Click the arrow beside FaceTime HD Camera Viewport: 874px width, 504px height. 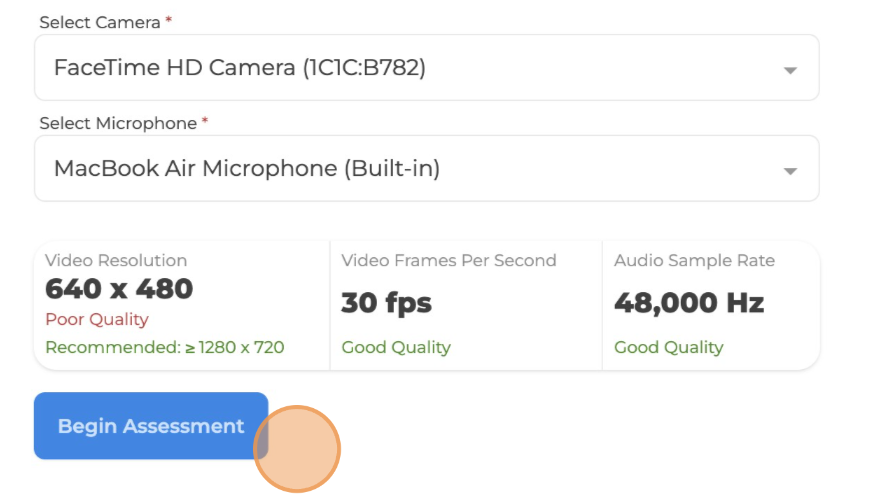789,70
